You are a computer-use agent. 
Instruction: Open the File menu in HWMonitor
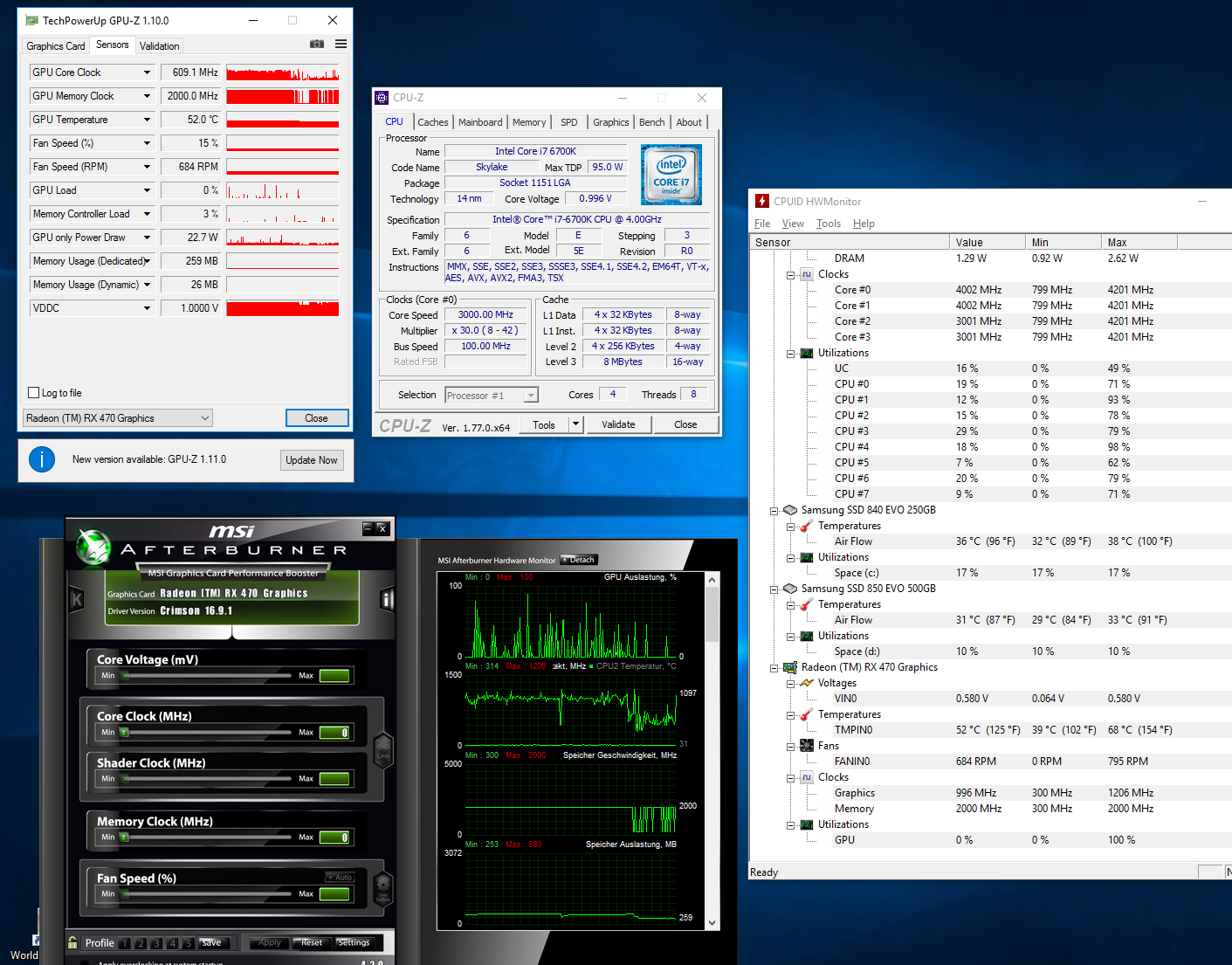[762, 224]
